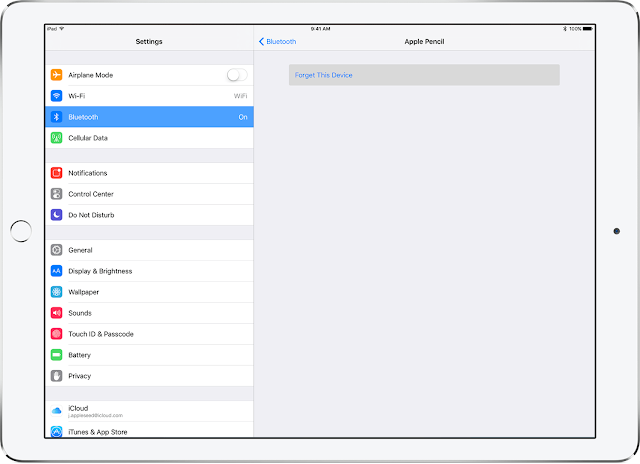Toggle the Airplane Mode switch
The height and width of the screenshot is (464, 640).
tap(237, 75)
